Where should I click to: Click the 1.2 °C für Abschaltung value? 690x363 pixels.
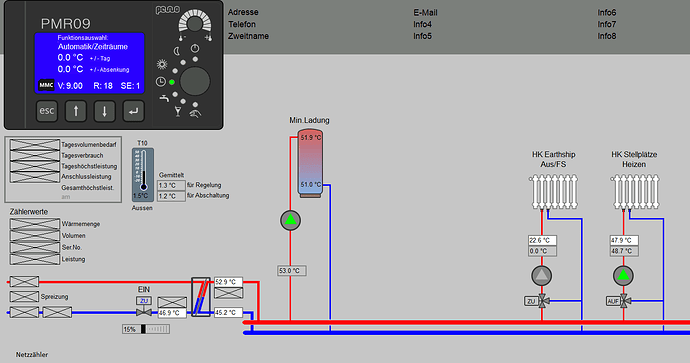[171, 196]
